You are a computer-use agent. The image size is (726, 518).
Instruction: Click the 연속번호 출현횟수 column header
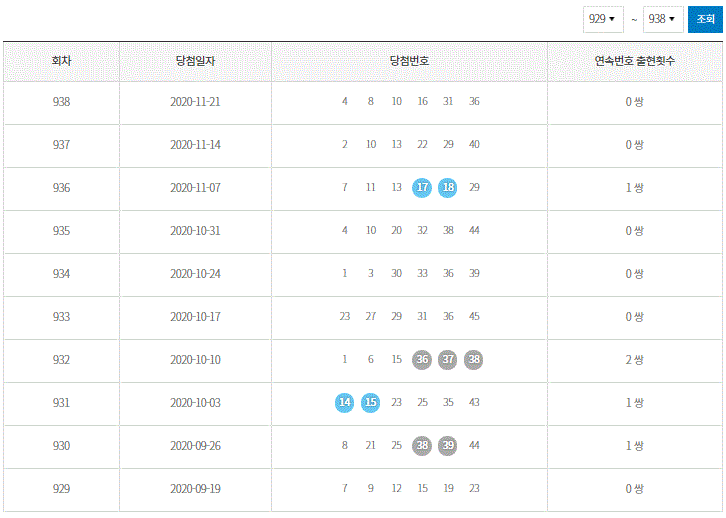635,61
